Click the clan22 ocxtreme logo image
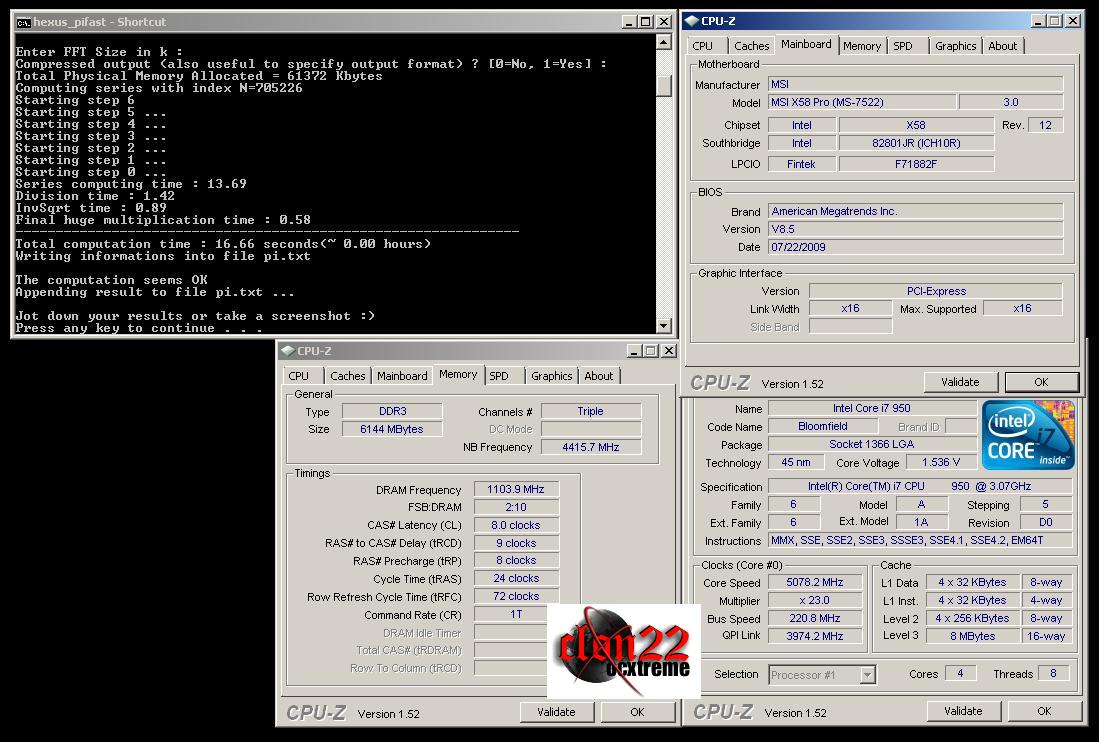Image resolution: width=1099 pixels, height=742 pixels. click(x=624, y=650)
